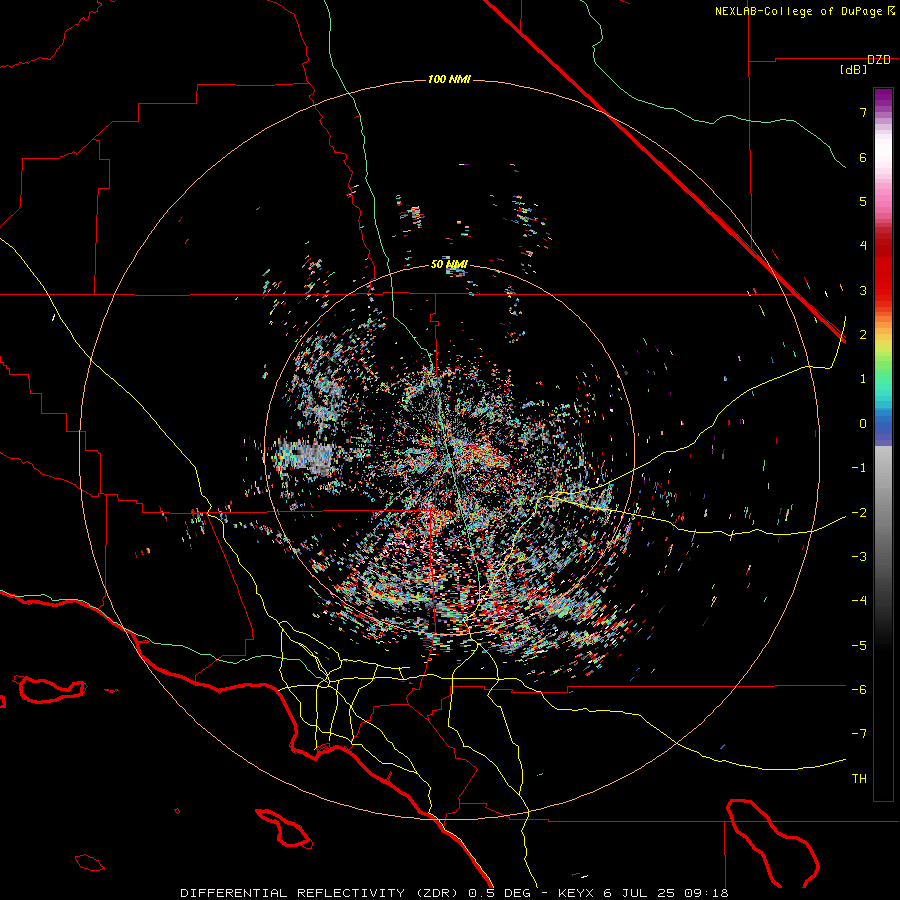Click the -3 dB value on color scale
The height and width of the screenshot is (900, 900).
[859, 557]
